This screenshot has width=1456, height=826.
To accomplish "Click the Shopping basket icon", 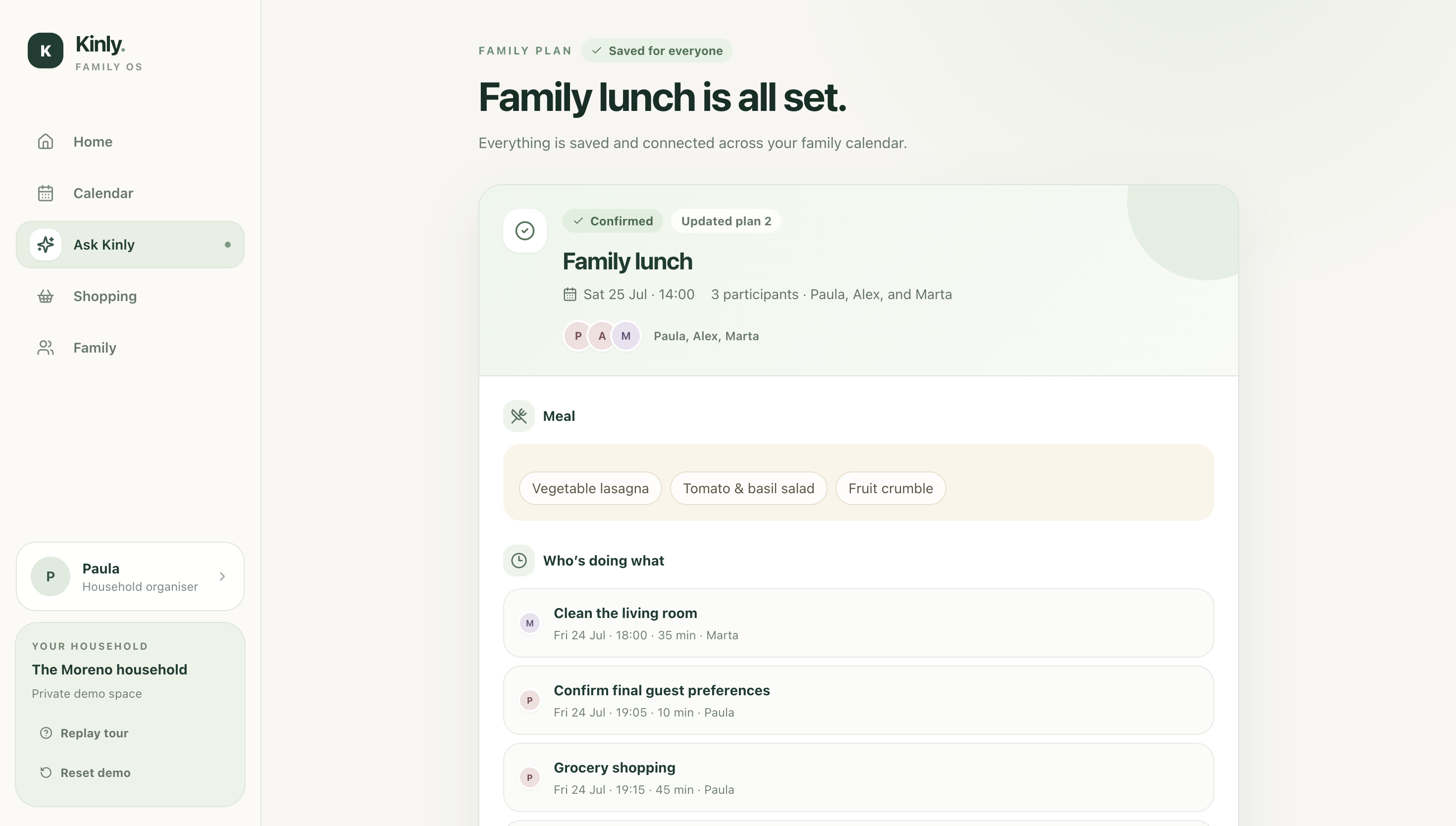I will point(46,296).
